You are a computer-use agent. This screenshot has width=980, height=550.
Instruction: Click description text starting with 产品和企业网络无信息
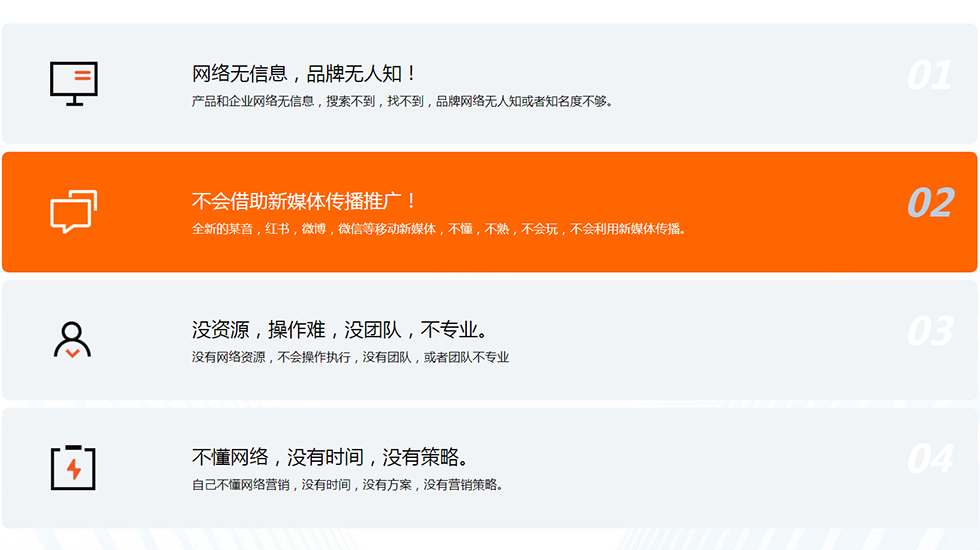coord(402,101)
